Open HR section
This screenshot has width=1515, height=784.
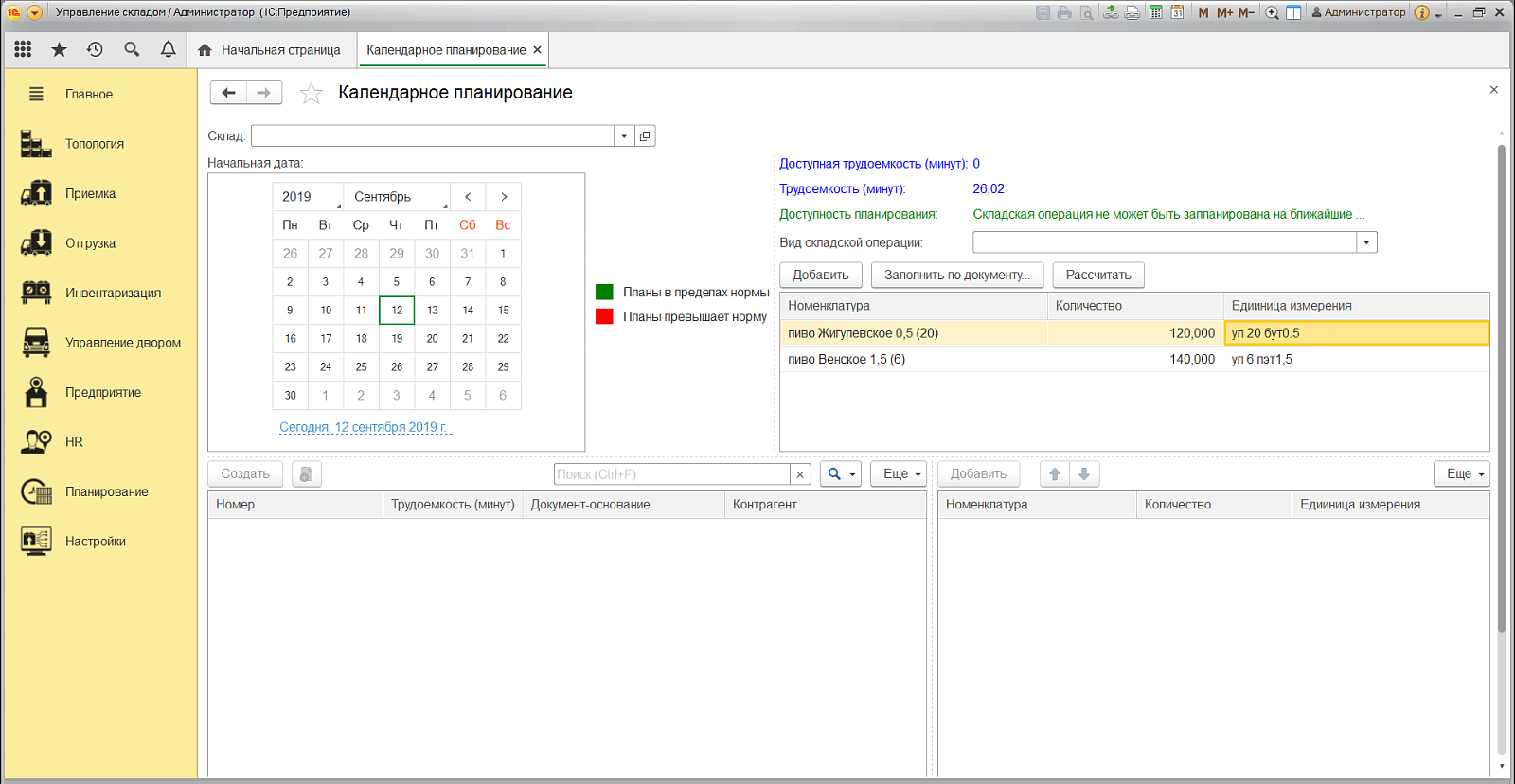pyautogui.click(x=101, y=442)
